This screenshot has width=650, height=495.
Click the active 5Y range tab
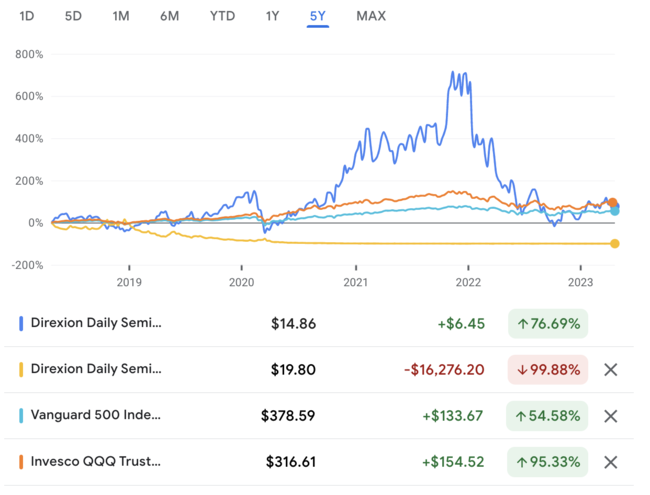318,16
